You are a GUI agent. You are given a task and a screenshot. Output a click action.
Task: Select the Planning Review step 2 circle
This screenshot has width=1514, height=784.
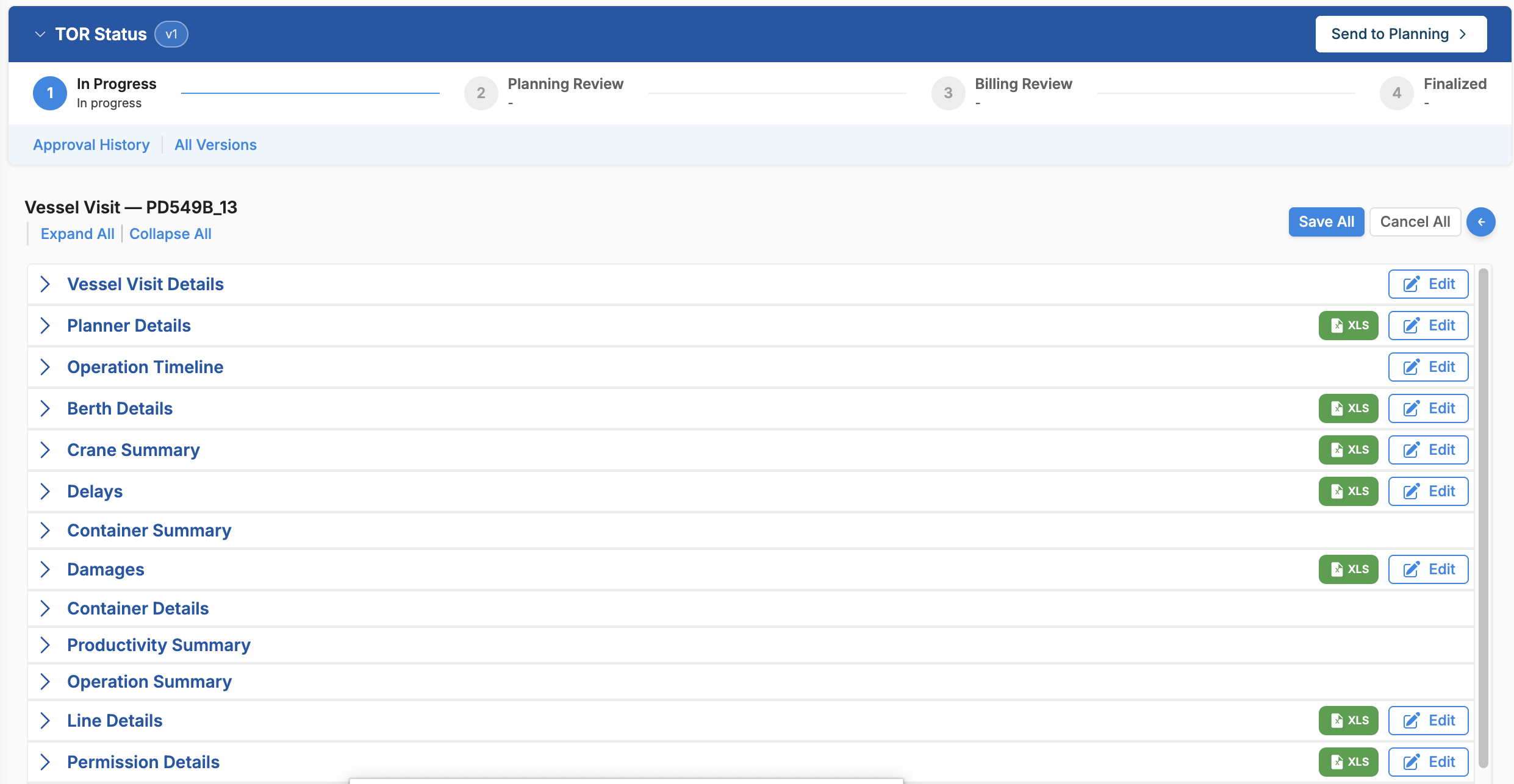tap(481, 93)
